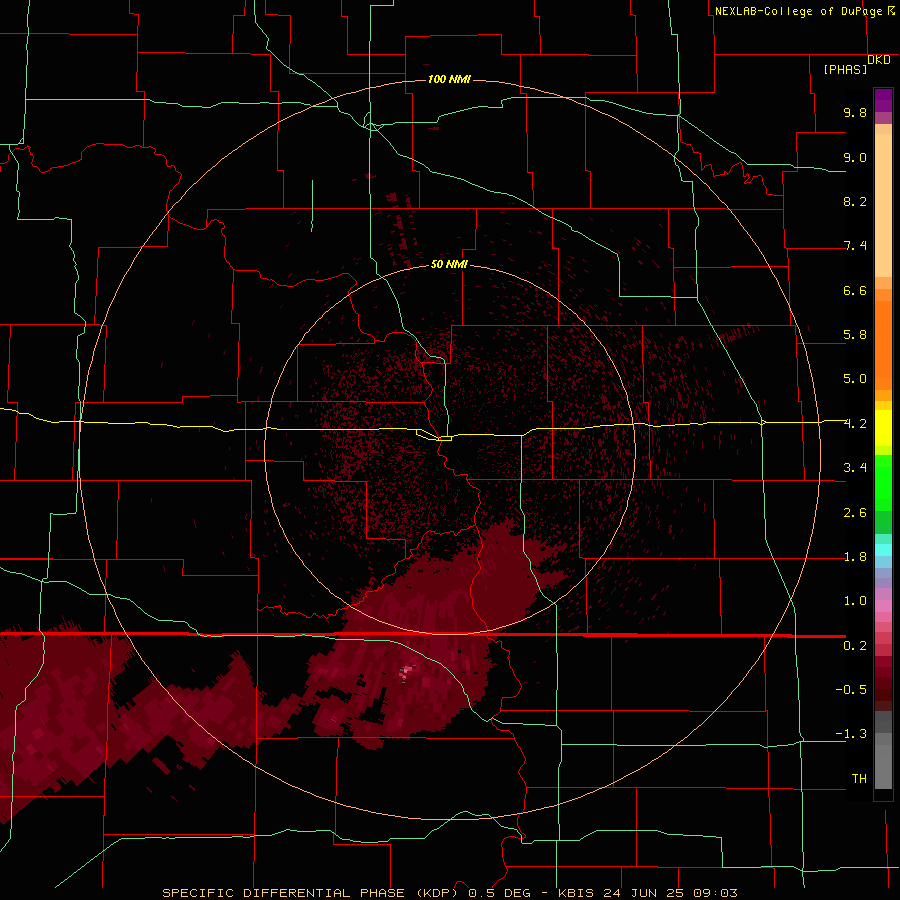Image resolution: width=900 pixels, height=900 pixels.
Task: Click the 0.2 legend value
Action: point(855,646)
